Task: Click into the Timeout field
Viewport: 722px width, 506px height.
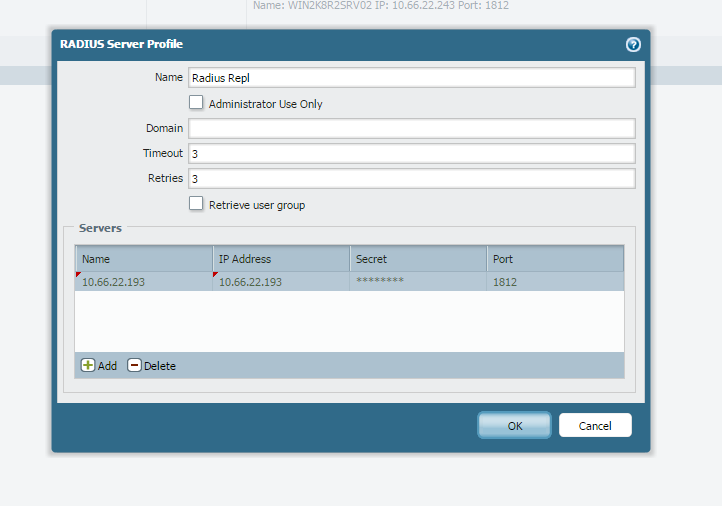Action: coord(412,153)
